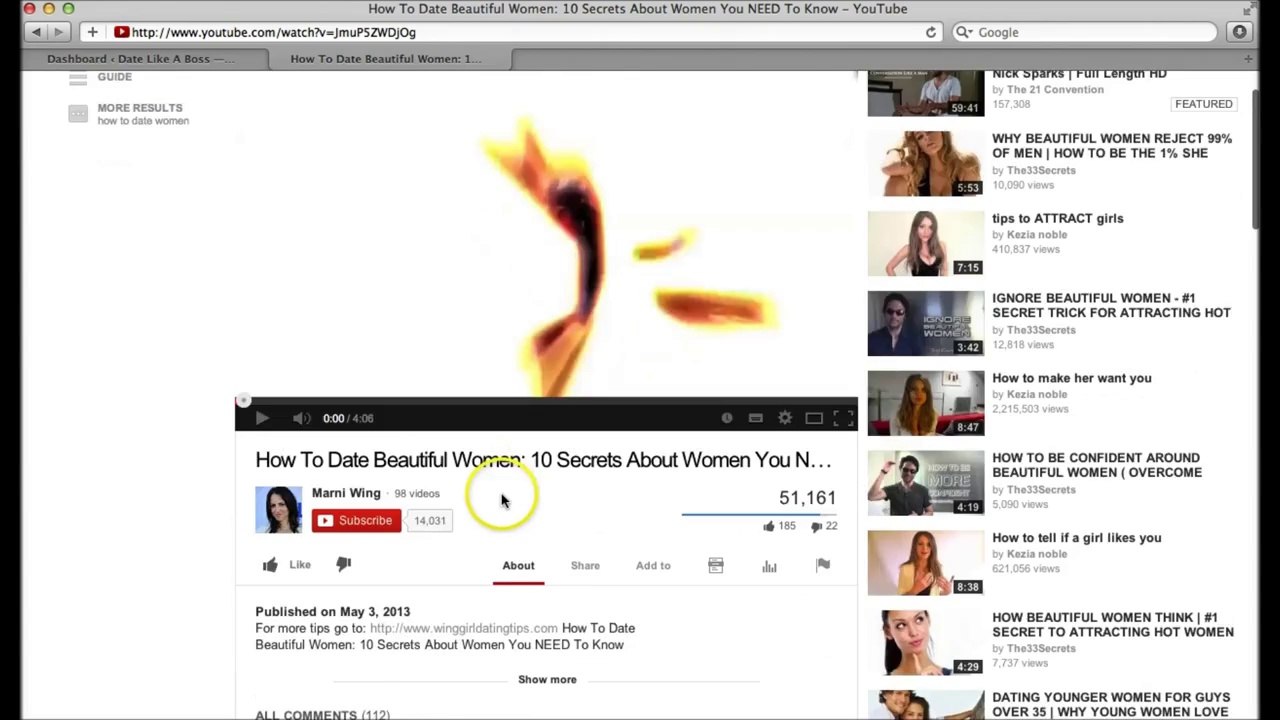Go forward with the browser forward arrow
Image resolution: width=1280 pixels, height=720 pixels.
58,32
